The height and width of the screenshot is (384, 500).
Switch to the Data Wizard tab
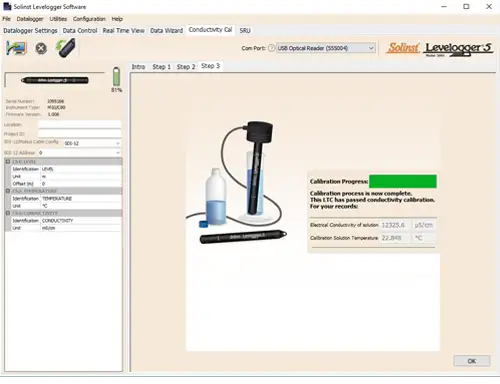167,31
